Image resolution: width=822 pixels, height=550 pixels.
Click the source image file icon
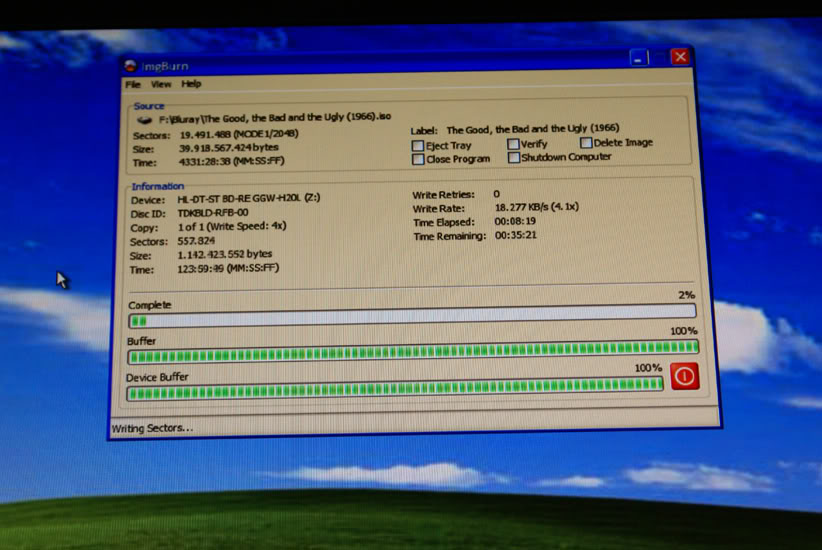tap(144, 120)
